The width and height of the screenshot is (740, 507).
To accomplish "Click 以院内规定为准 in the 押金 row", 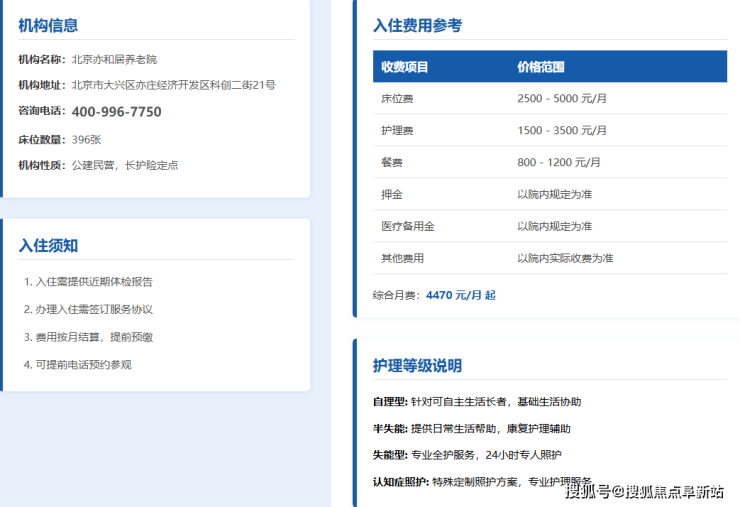I will coord(555,194).
